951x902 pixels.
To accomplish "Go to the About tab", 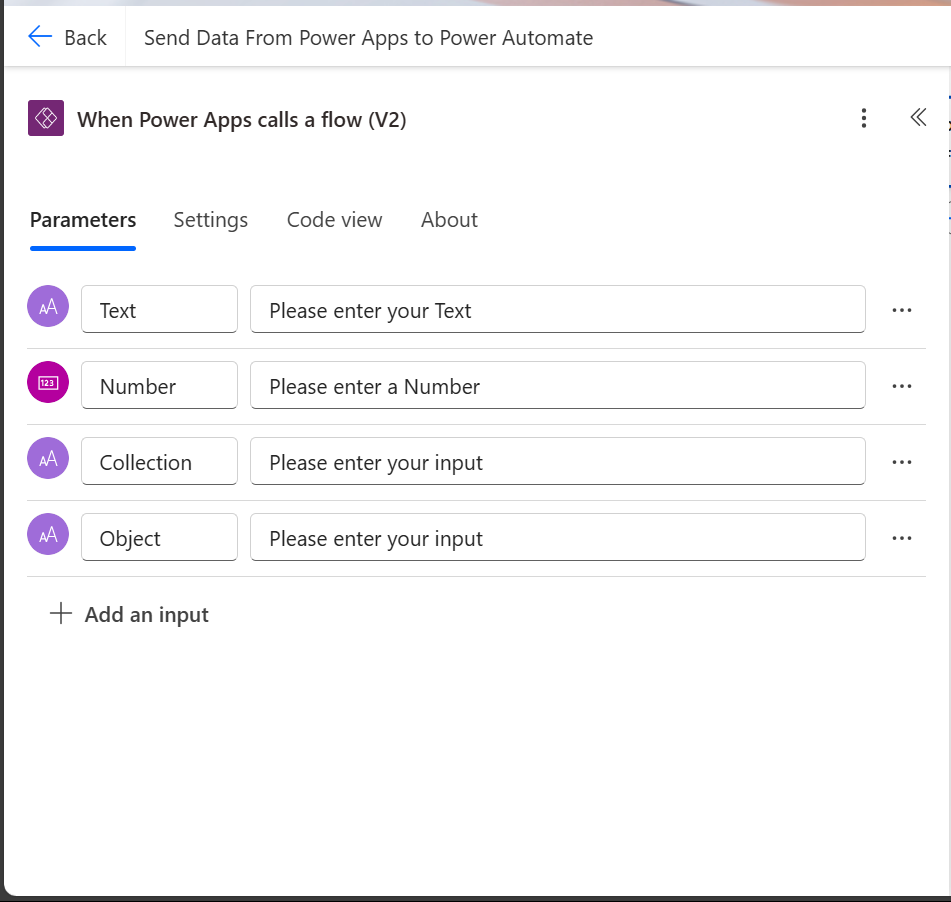I will (449, 220).
